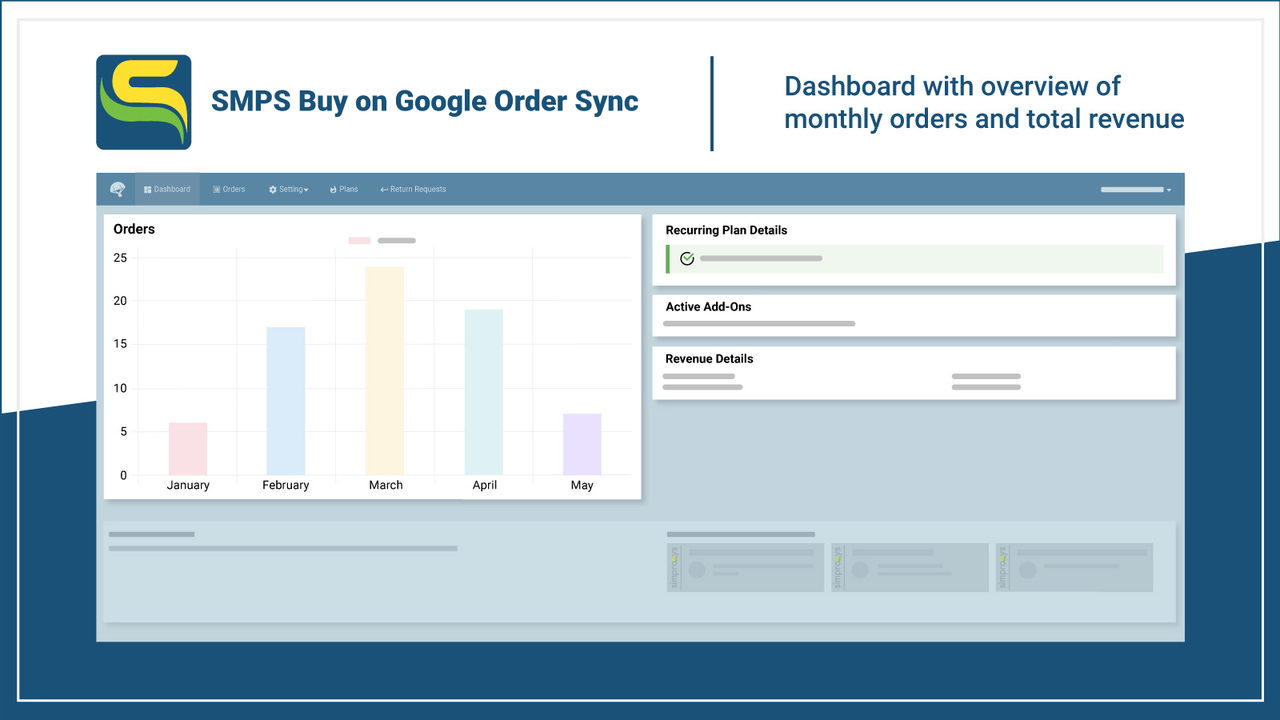Open the account dropdown at navbar right

coord(1135,189)
